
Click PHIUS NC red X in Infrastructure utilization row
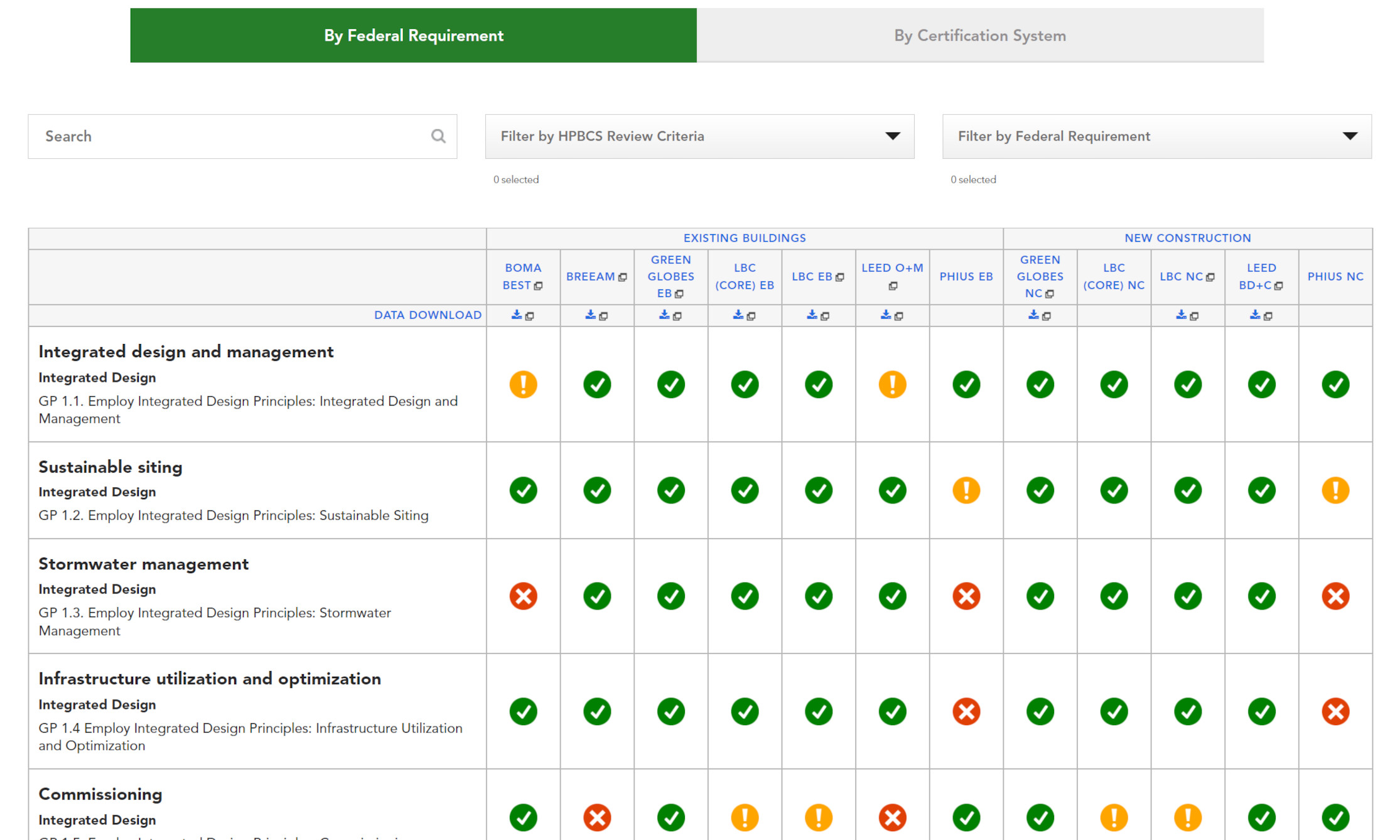(x=1335, y=711)
